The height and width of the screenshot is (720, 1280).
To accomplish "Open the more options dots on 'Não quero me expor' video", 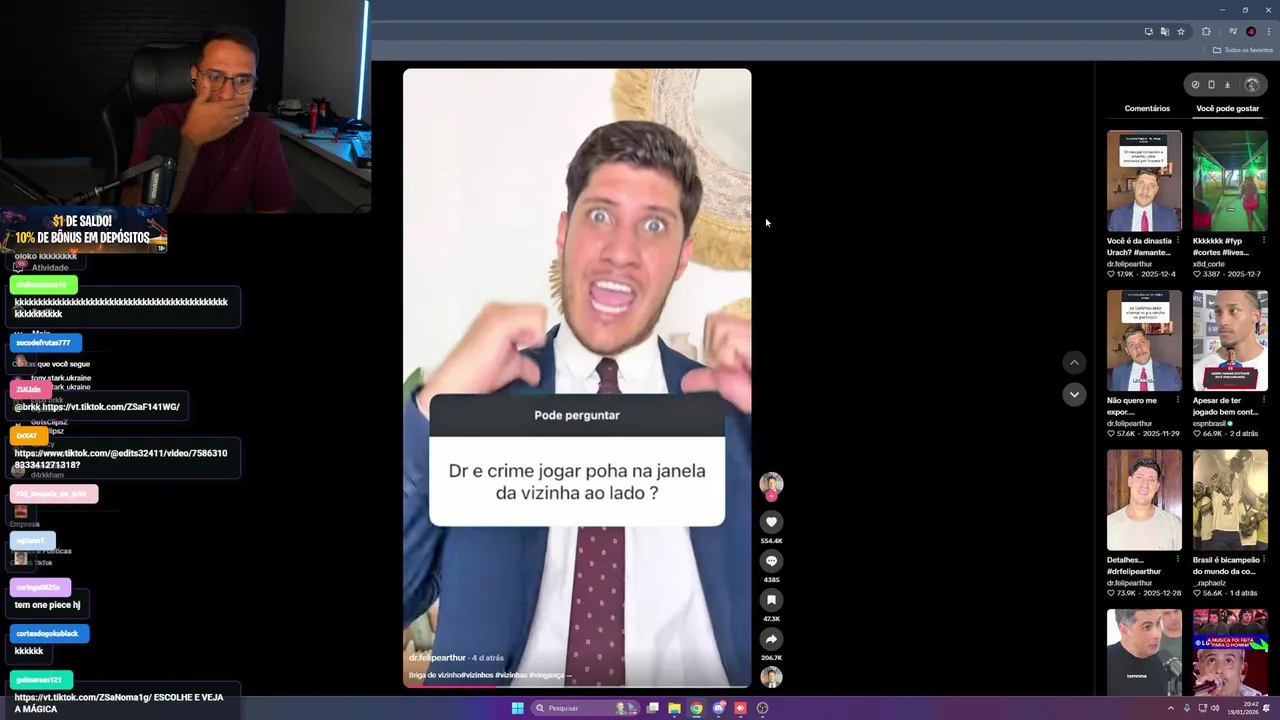I will (1178, 401).
